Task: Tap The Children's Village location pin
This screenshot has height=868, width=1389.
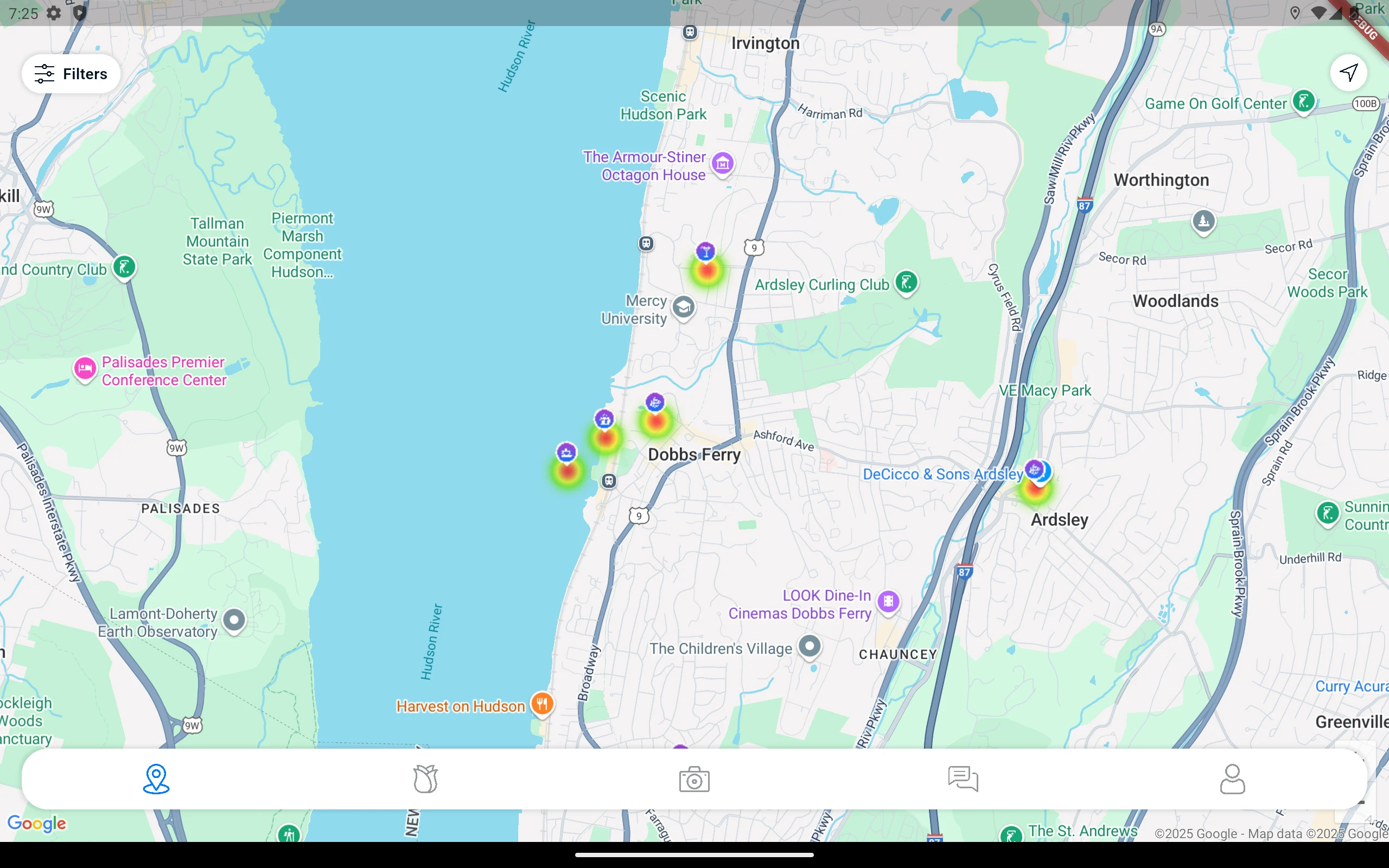Action: (810, 647)
